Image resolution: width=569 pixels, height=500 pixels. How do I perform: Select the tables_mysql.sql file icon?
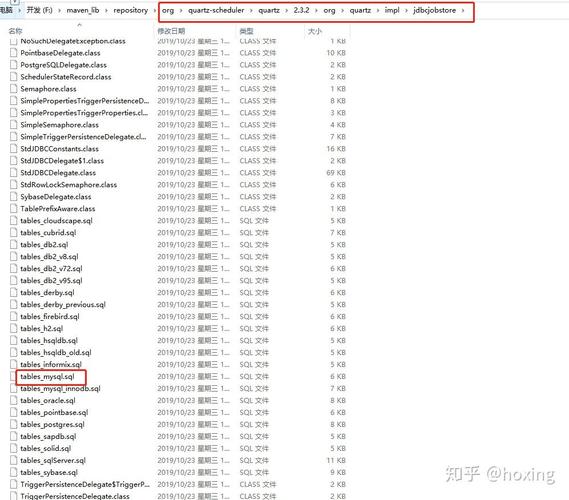tap(14, 377)
